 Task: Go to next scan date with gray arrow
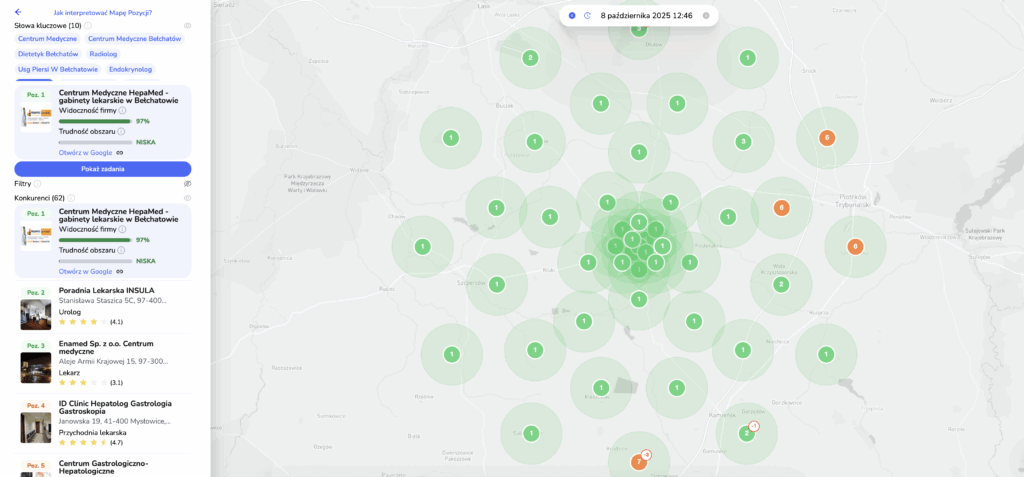click(706, 15)
